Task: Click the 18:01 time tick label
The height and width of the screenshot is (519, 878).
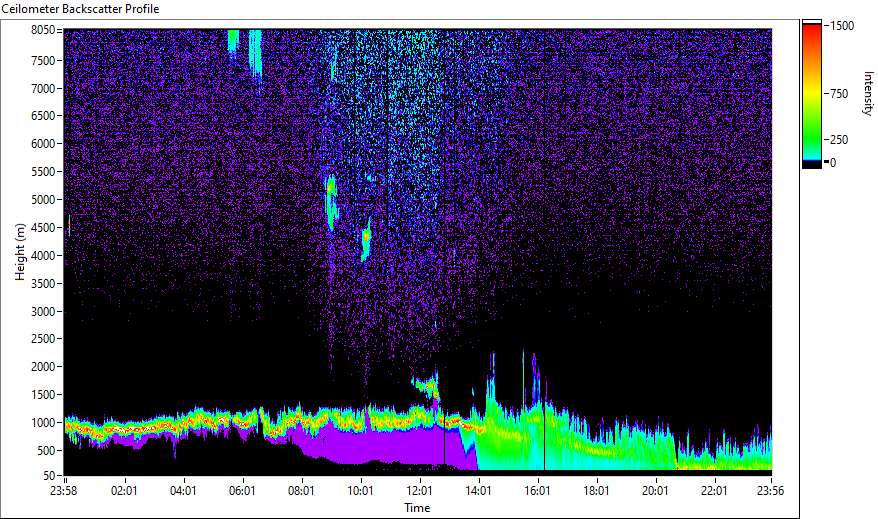Action: [x=596, y=491]
